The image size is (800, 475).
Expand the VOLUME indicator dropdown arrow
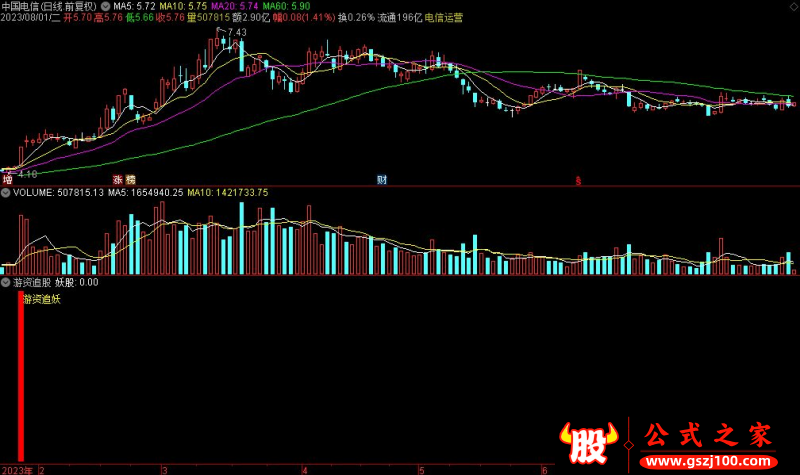tap(6, 193)
